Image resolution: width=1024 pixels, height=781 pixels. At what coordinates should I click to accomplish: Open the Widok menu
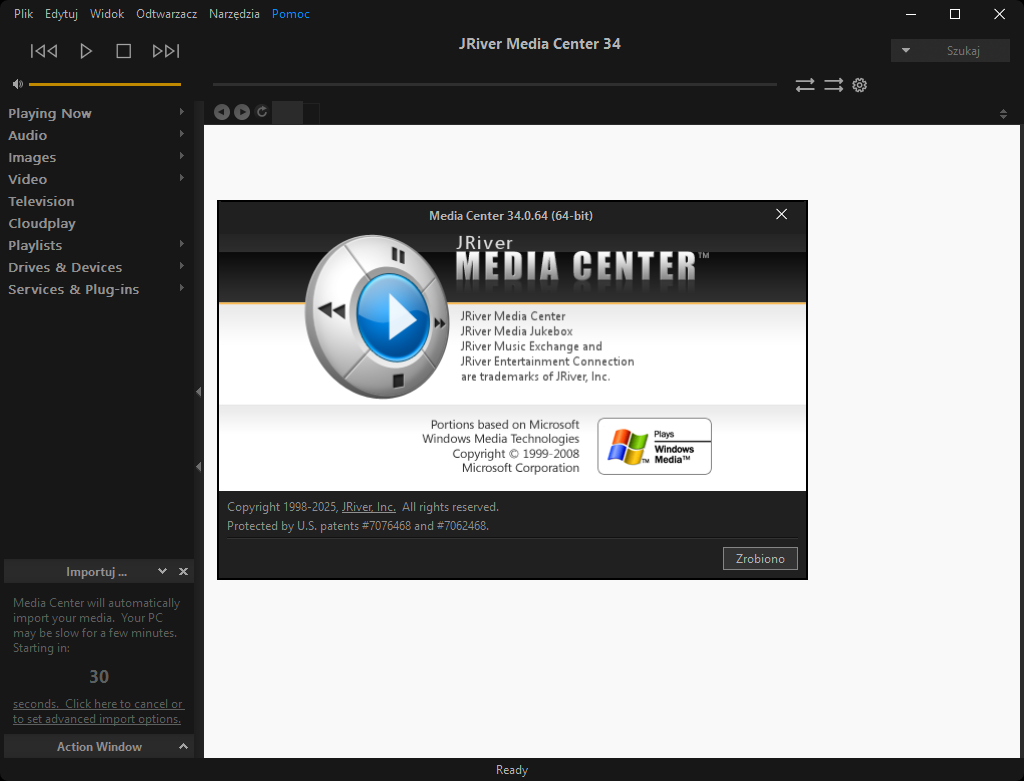pos(107,14)
